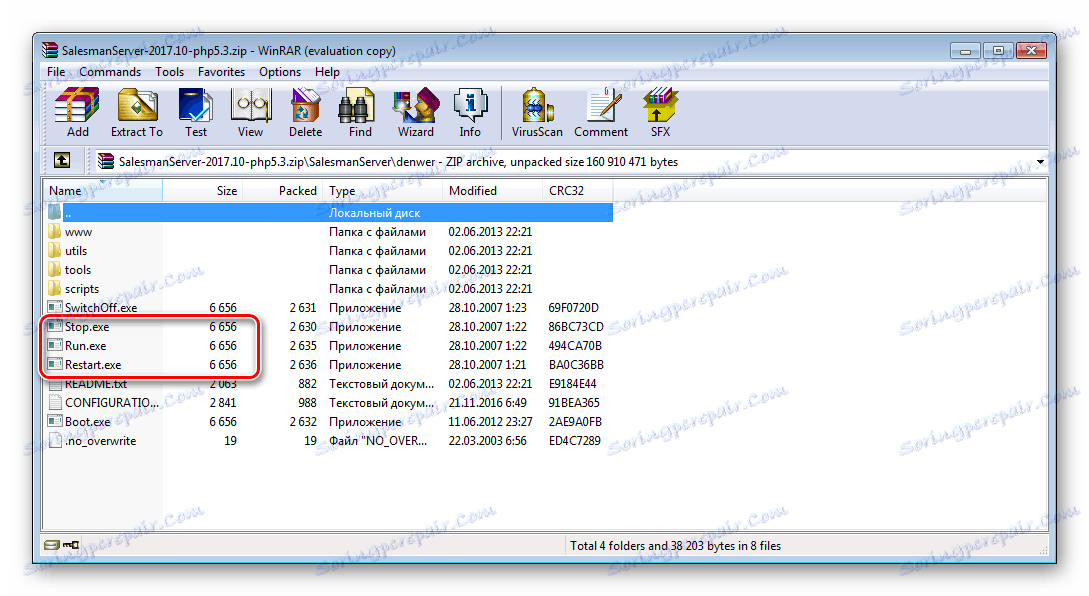Click packed size 2 631 of SwitchOff.exe
1089x596 pixels.
tap(303, 308)
